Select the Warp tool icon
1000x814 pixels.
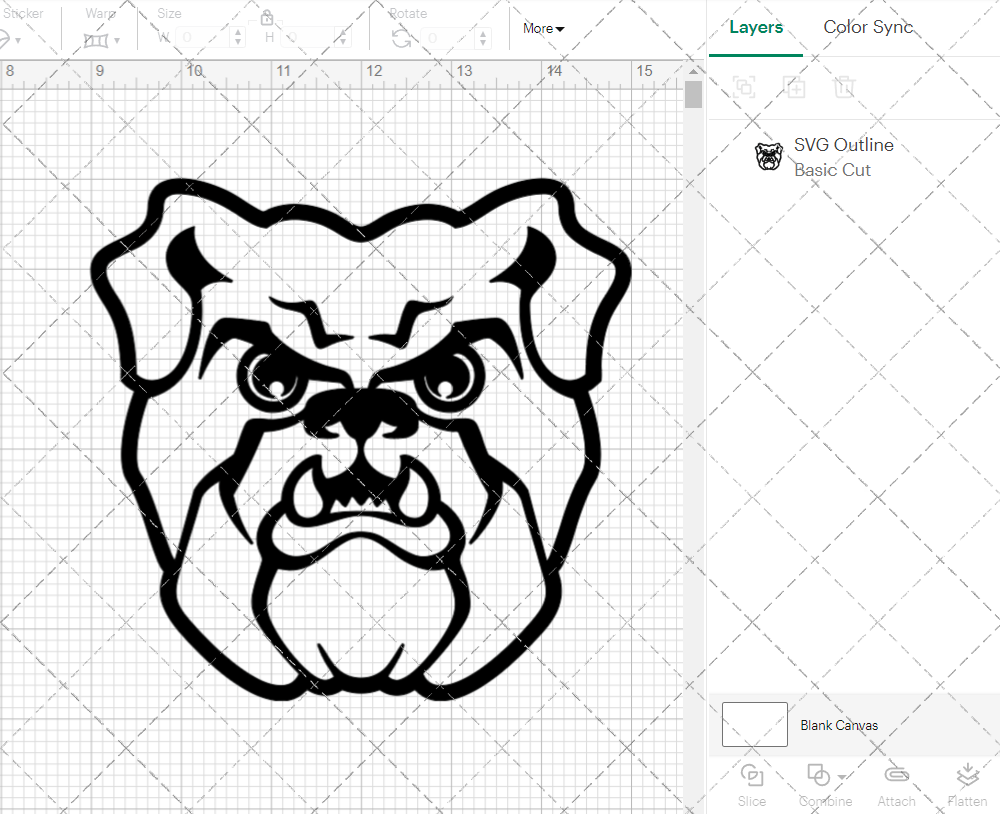point(98,38)
